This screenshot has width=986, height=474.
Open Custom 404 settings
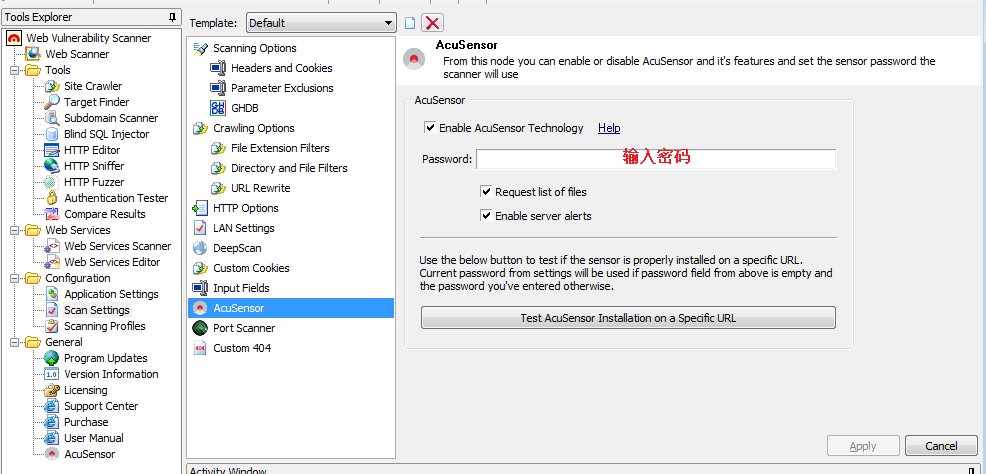242,348
